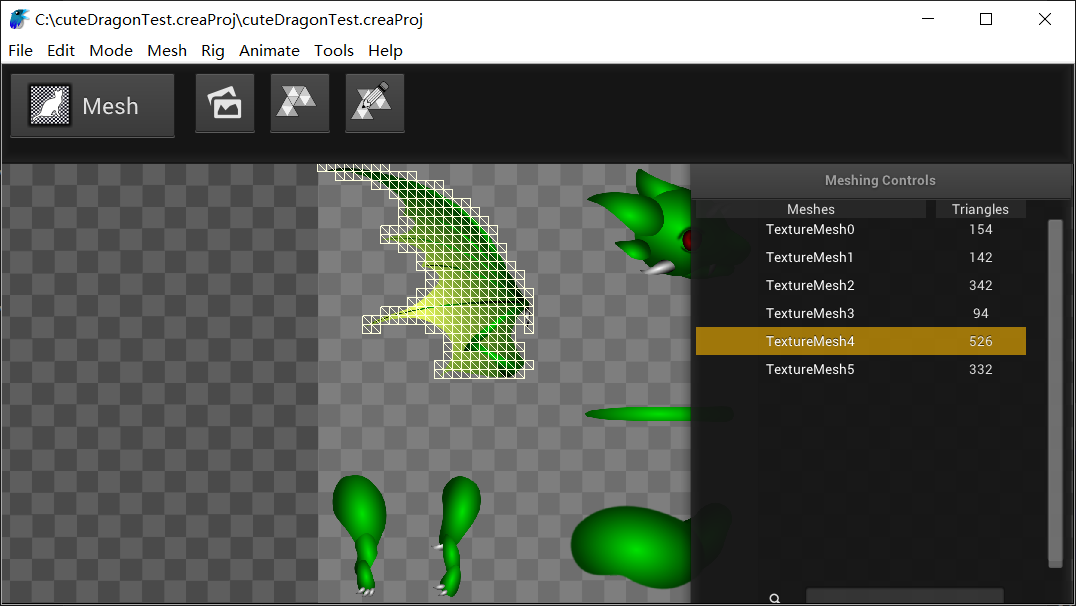Click the Triangles column header
The image size is (1076, 606).
(980, 209)
